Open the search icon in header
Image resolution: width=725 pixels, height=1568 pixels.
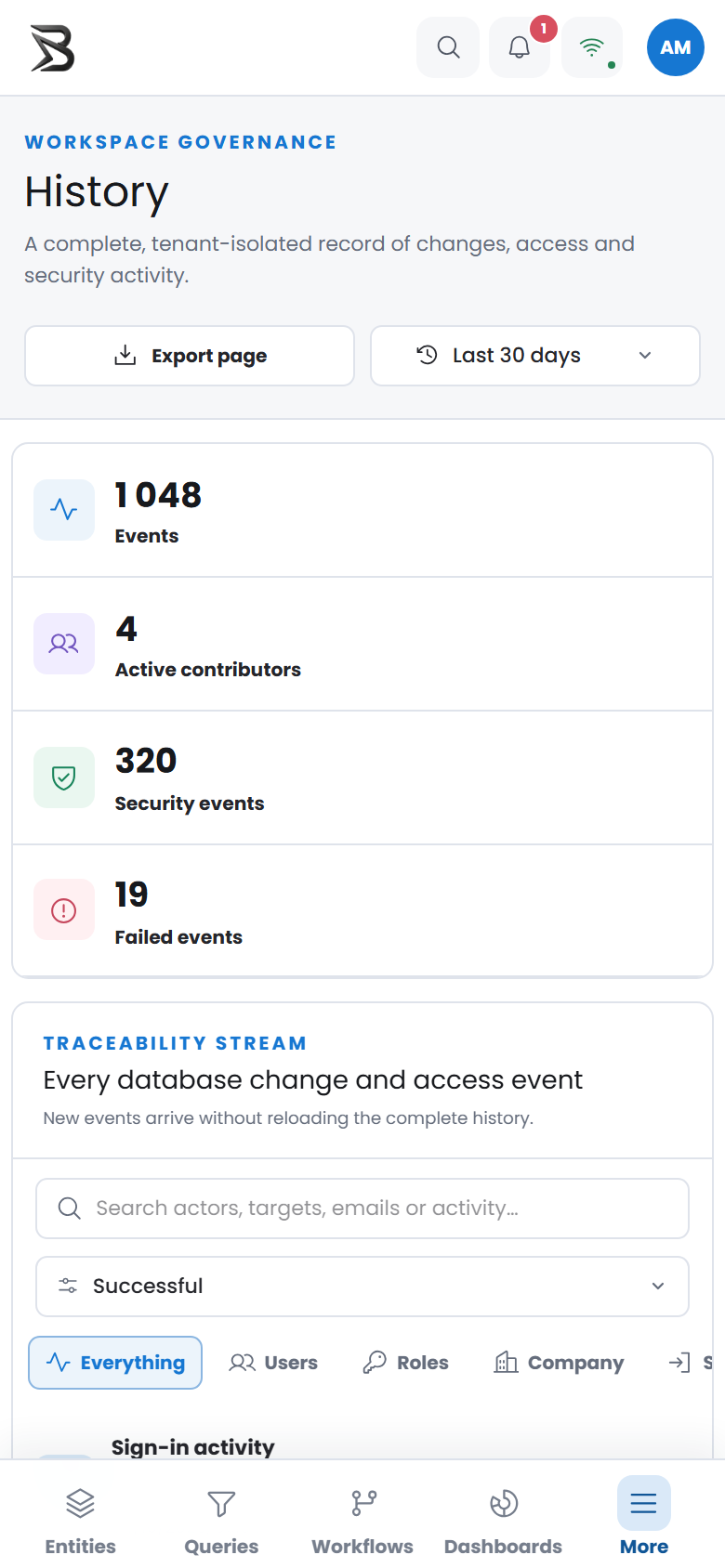(448, 47)
